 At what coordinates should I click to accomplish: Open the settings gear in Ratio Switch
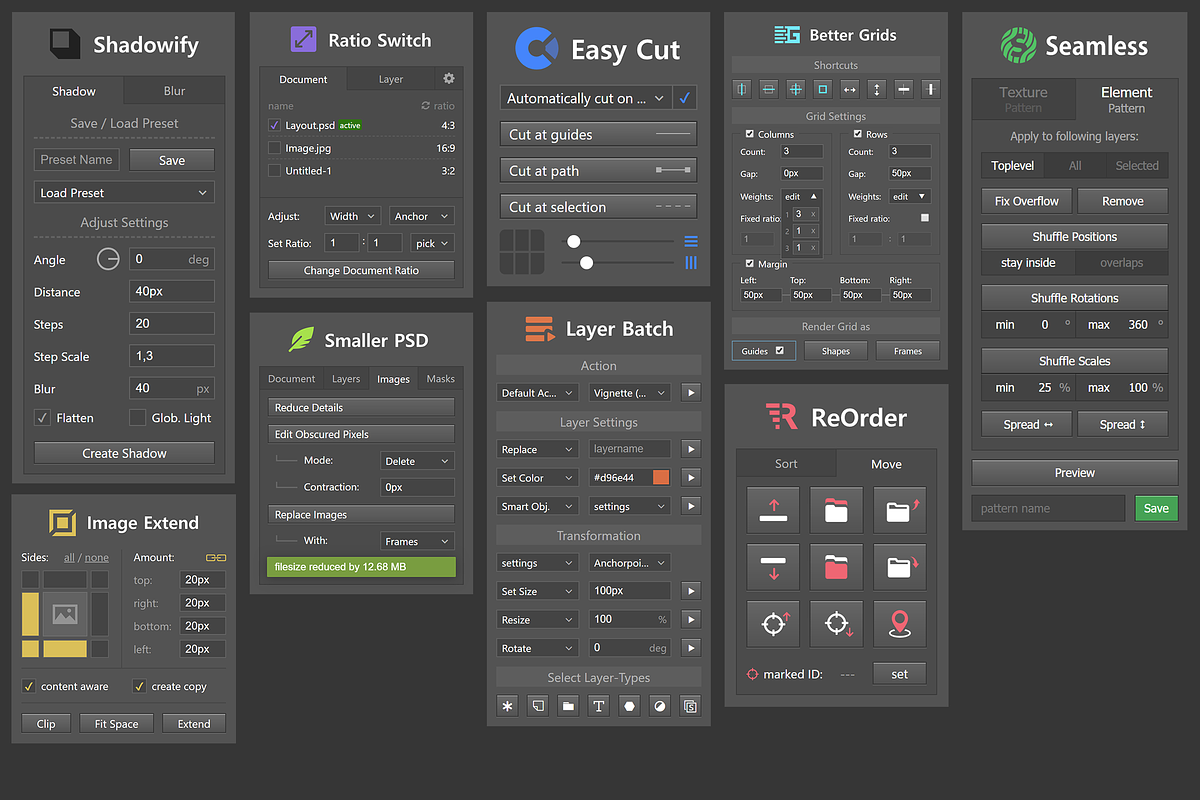pos(448,79)
